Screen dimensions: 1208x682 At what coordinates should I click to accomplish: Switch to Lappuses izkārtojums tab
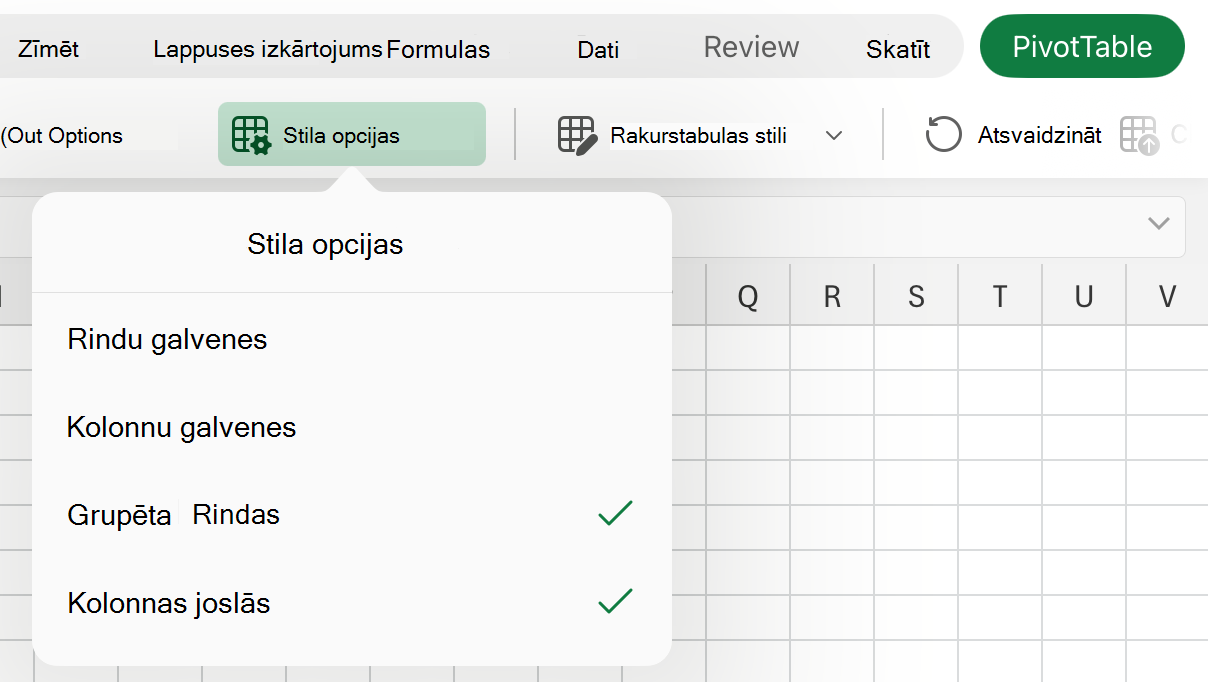point(268,49)
